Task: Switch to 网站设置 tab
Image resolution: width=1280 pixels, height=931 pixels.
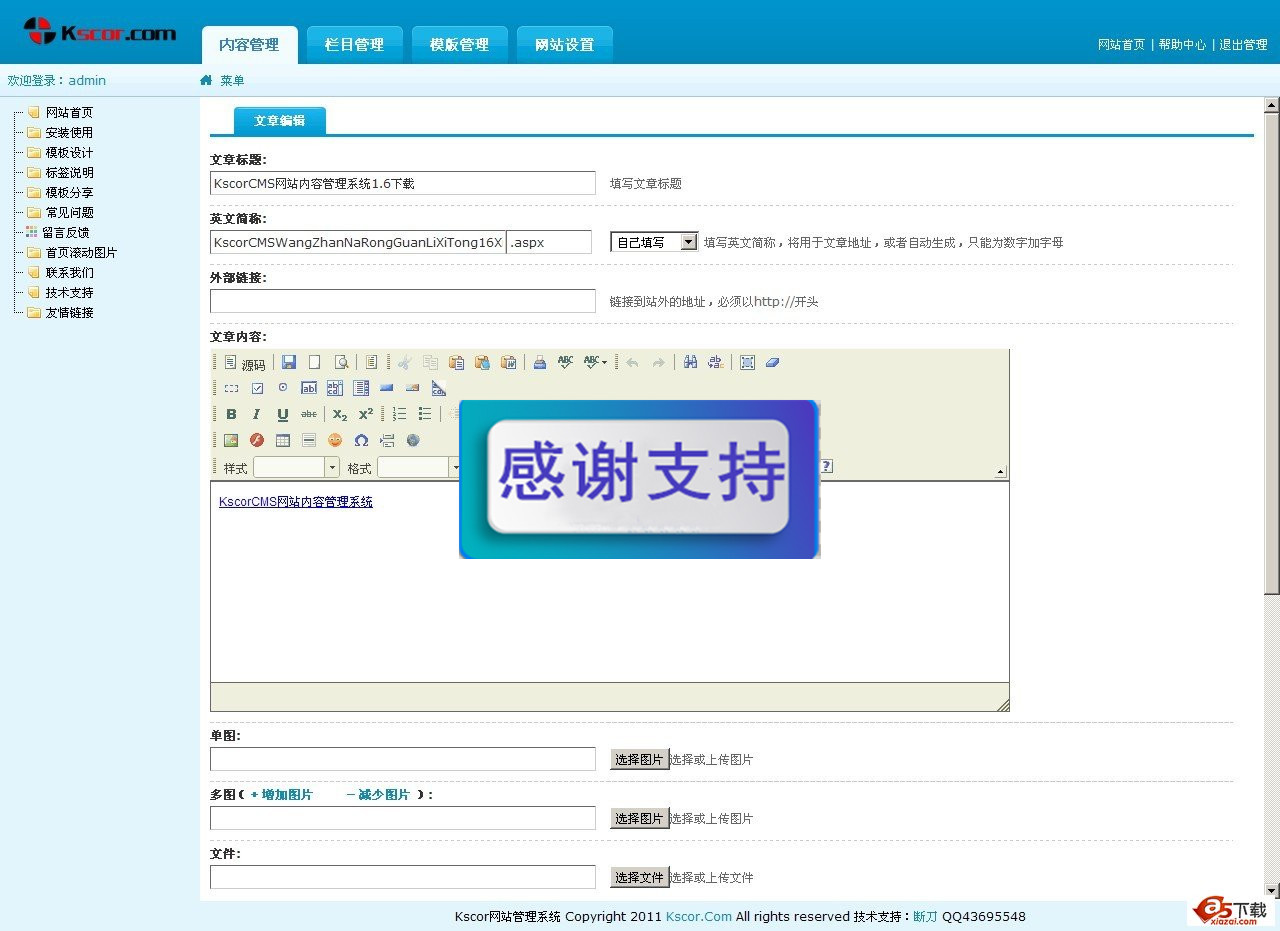Action: tap(564, 45)
